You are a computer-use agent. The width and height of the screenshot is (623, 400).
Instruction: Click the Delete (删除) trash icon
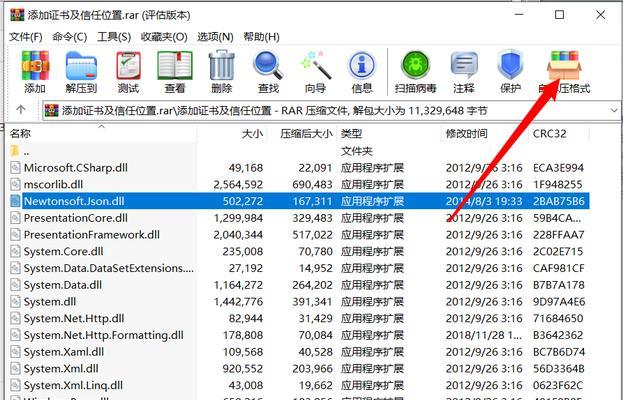pyautogui.click(x=221, y=72)
